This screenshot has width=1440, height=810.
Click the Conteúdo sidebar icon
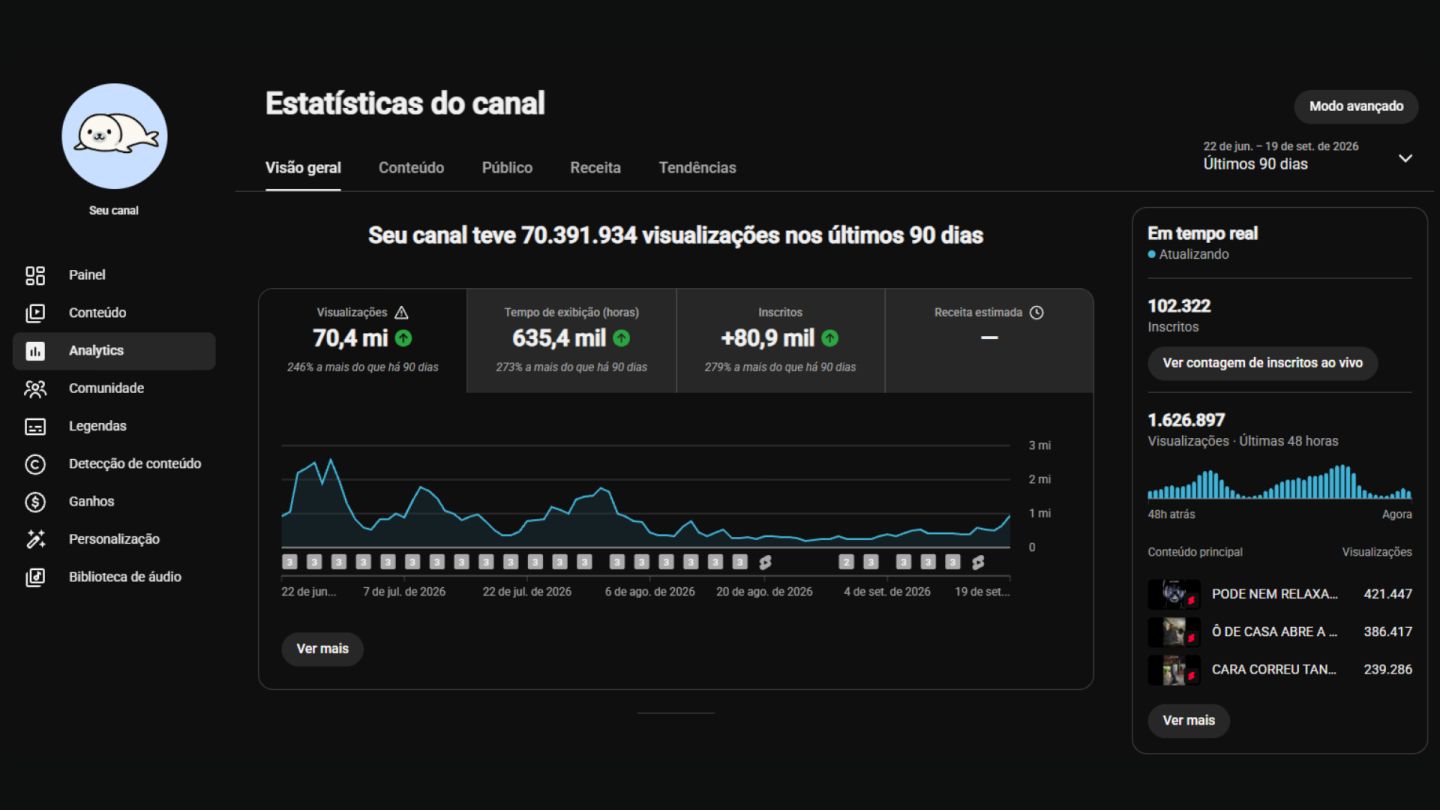35,313
